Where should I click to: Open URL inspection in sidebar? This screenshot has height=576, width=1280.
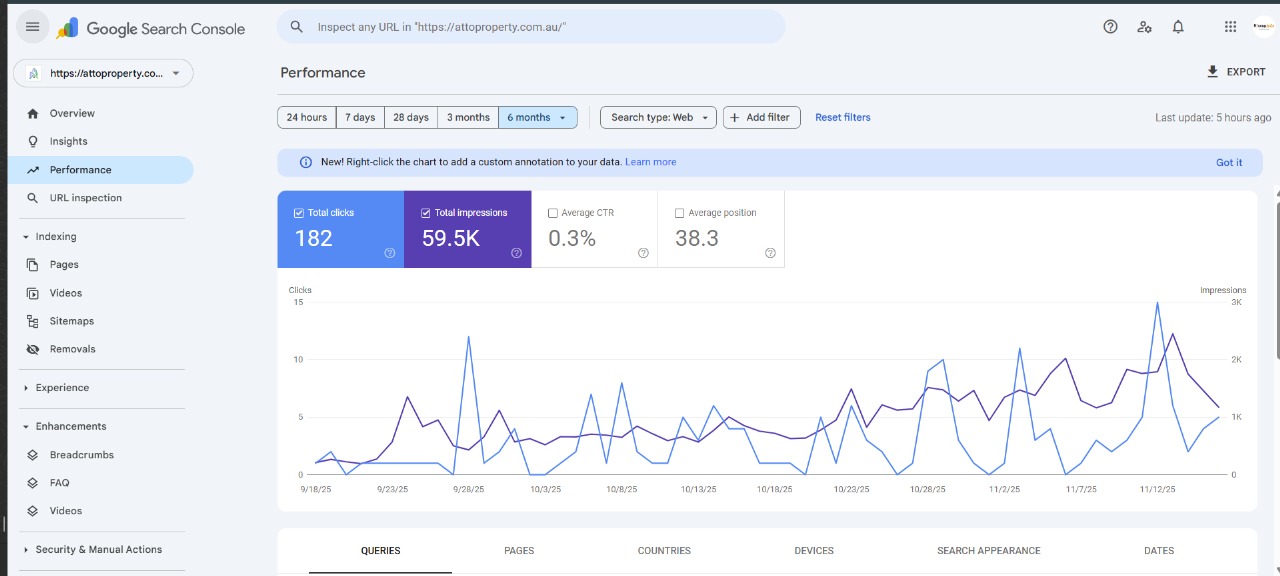(85, 198)
